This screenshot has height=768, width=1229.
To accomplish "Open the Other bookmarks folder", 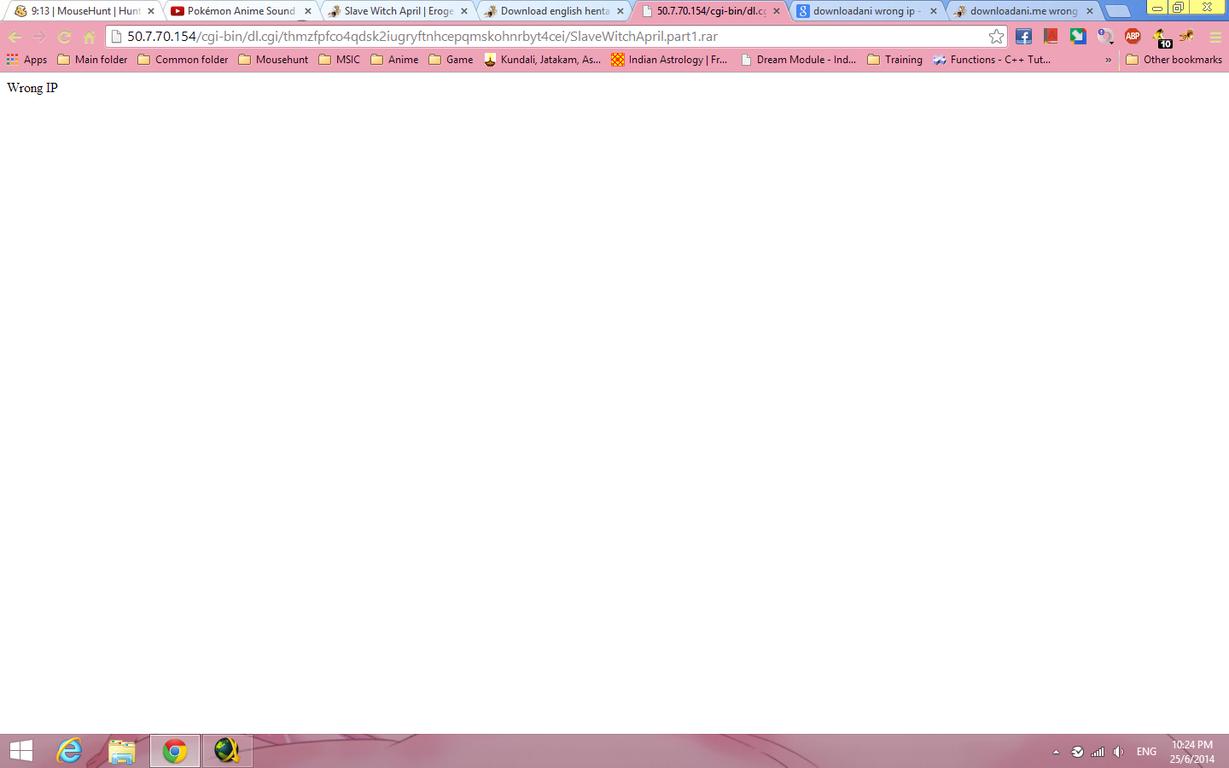I will 1173,59.
